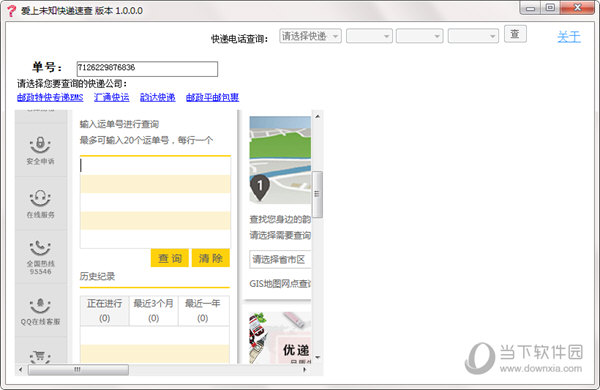Switch to the 正在进行 (0) tab
This screenshot has height=390, width=600.
[104, 311]
